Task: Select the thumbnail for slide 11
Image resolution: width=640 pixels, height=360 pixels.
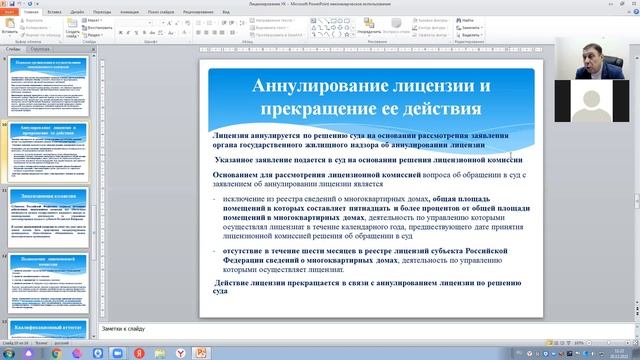Action: pyautogui.click(x=48, y=217)
